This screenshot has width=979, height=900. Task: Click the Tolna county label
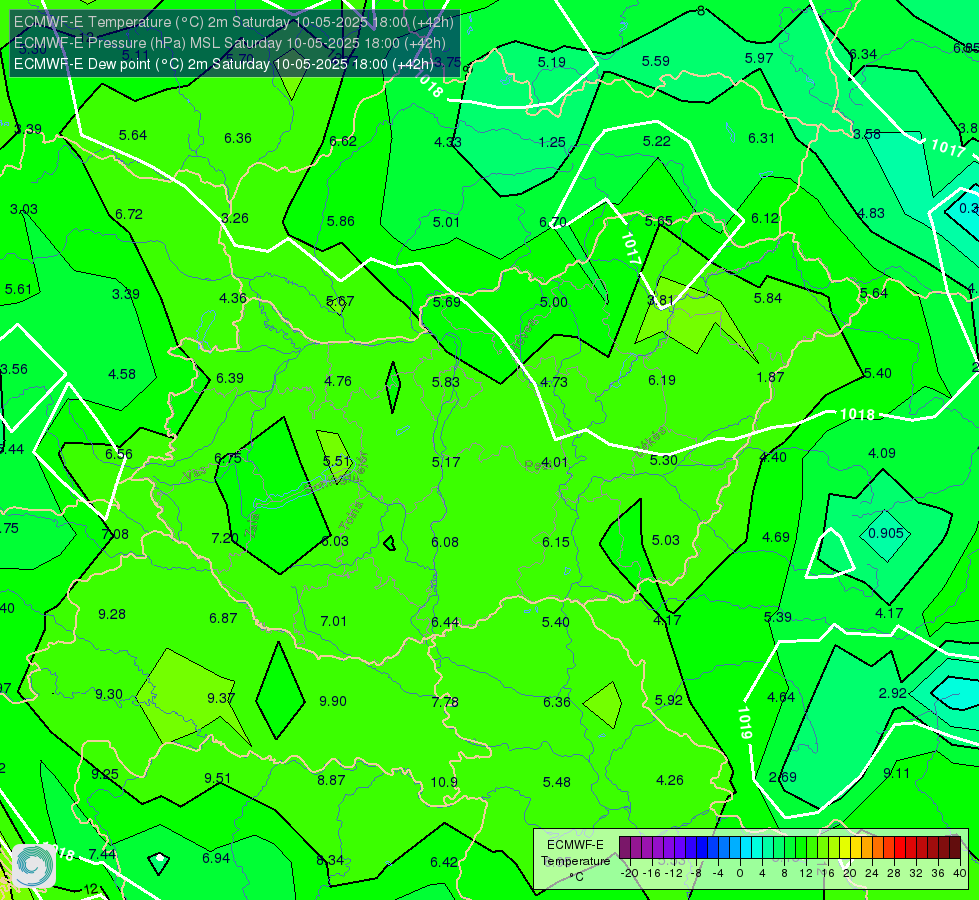tap(351, 516)
